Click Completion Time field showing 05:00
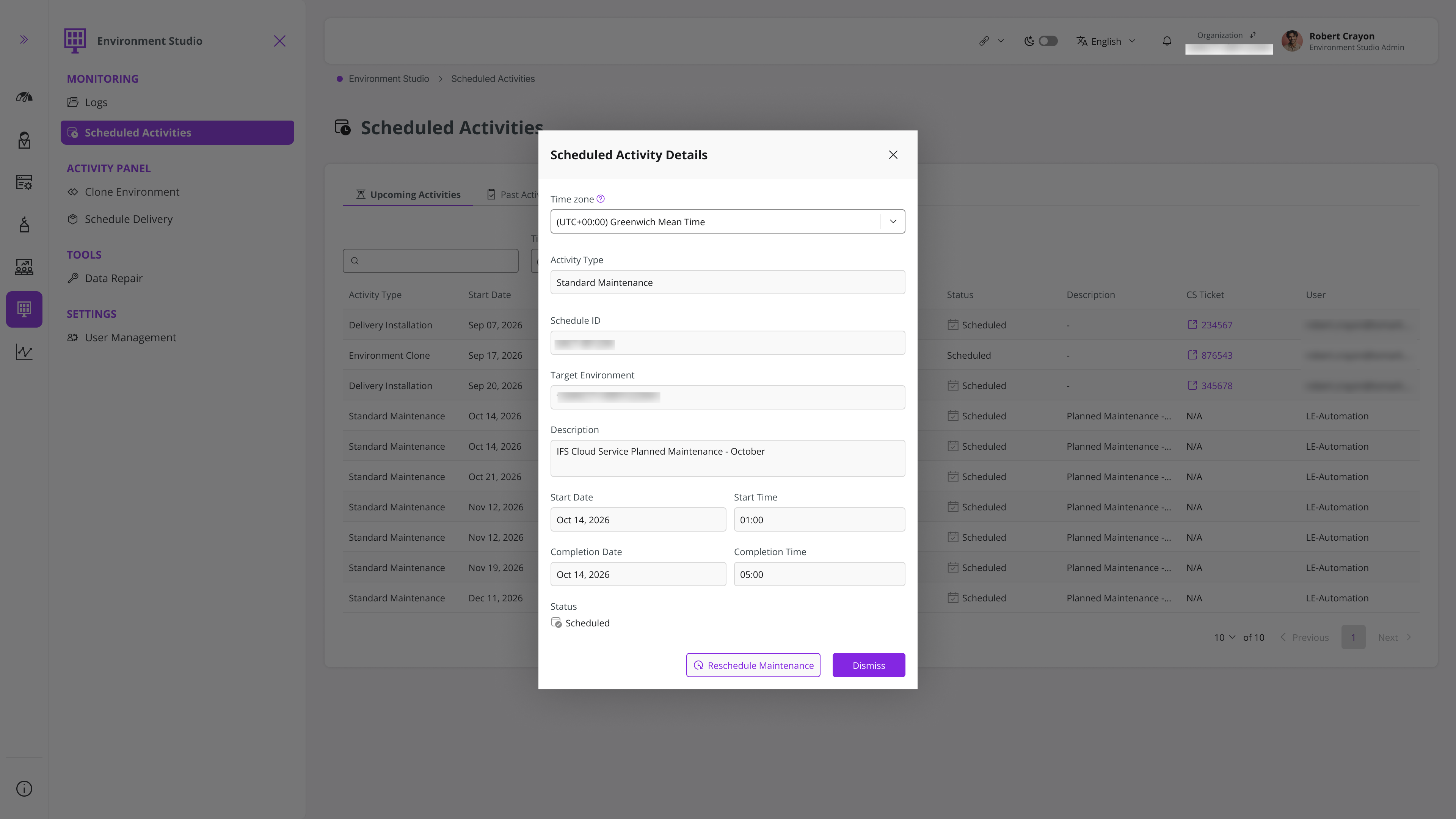This screenshot has height=819, width=1456. (819, 574)
